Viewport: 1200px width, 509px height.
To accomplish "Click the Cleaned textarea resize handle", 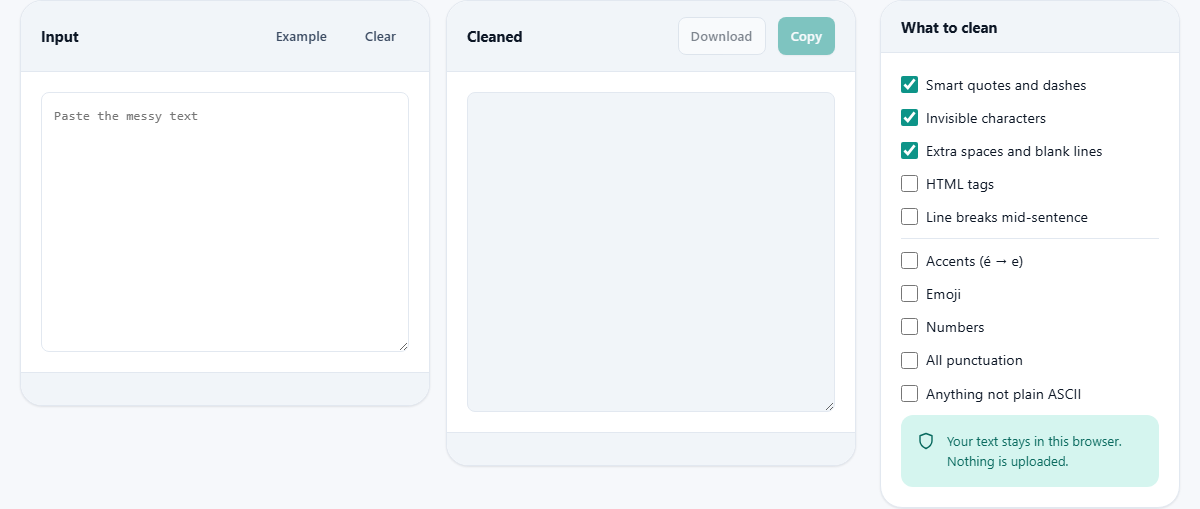I will tap(829, 406).
